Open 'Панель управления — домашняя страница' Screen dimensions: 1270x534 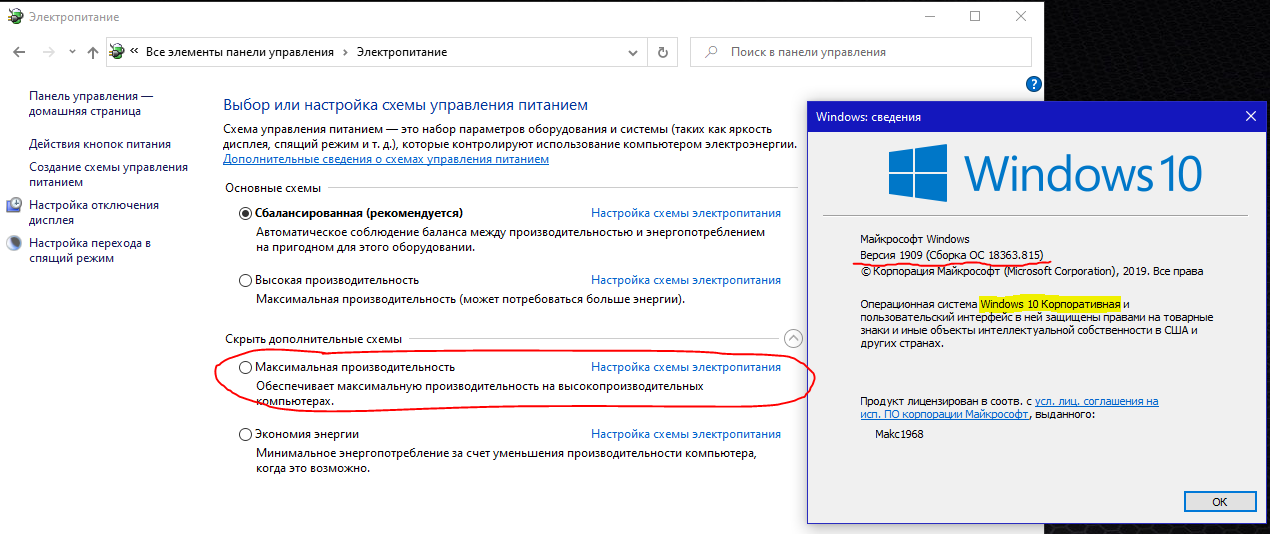pyautogui.click(x=91, y=104)
